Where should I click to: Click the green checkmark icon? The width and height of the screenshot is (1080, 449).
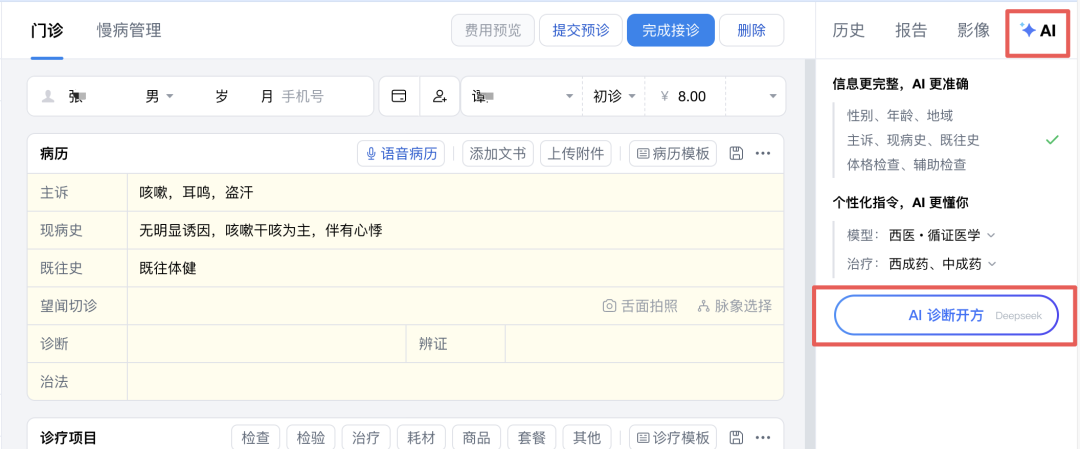(x=1052, y=140)
